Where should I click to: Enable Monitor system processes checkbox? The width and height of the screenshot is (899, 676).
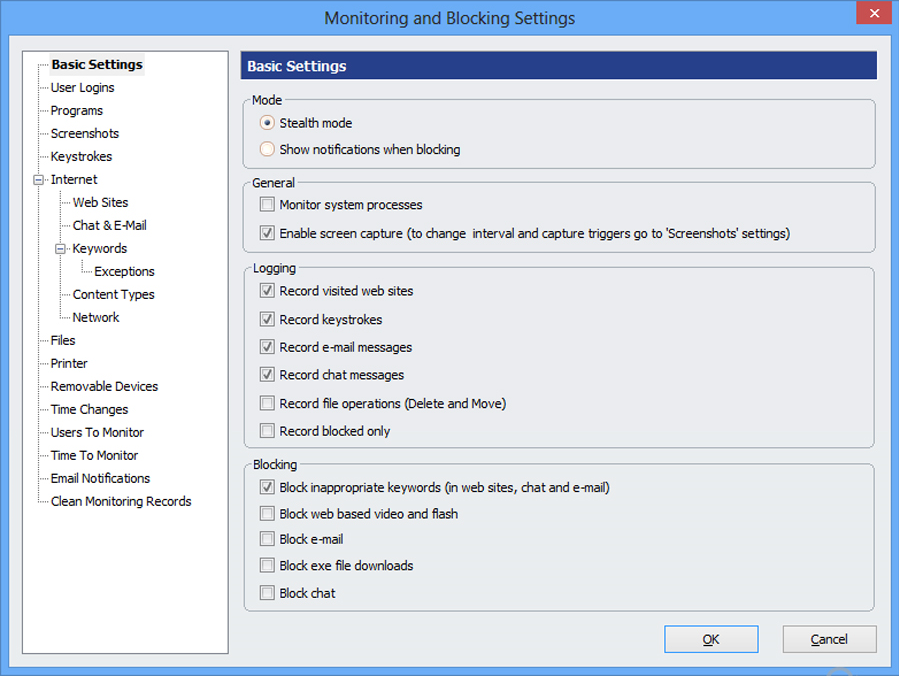click(x=267, y=205)
